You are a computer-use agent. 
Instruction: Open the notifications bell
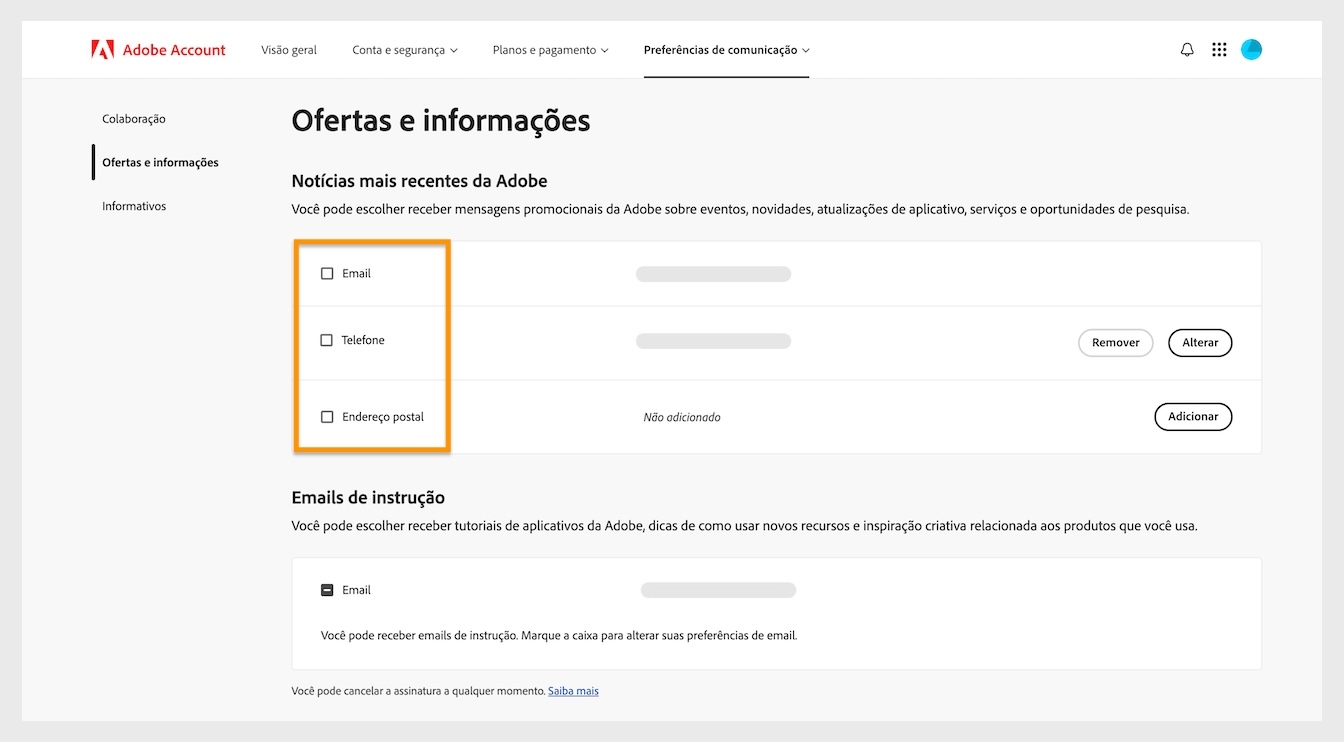[1187, 48]
